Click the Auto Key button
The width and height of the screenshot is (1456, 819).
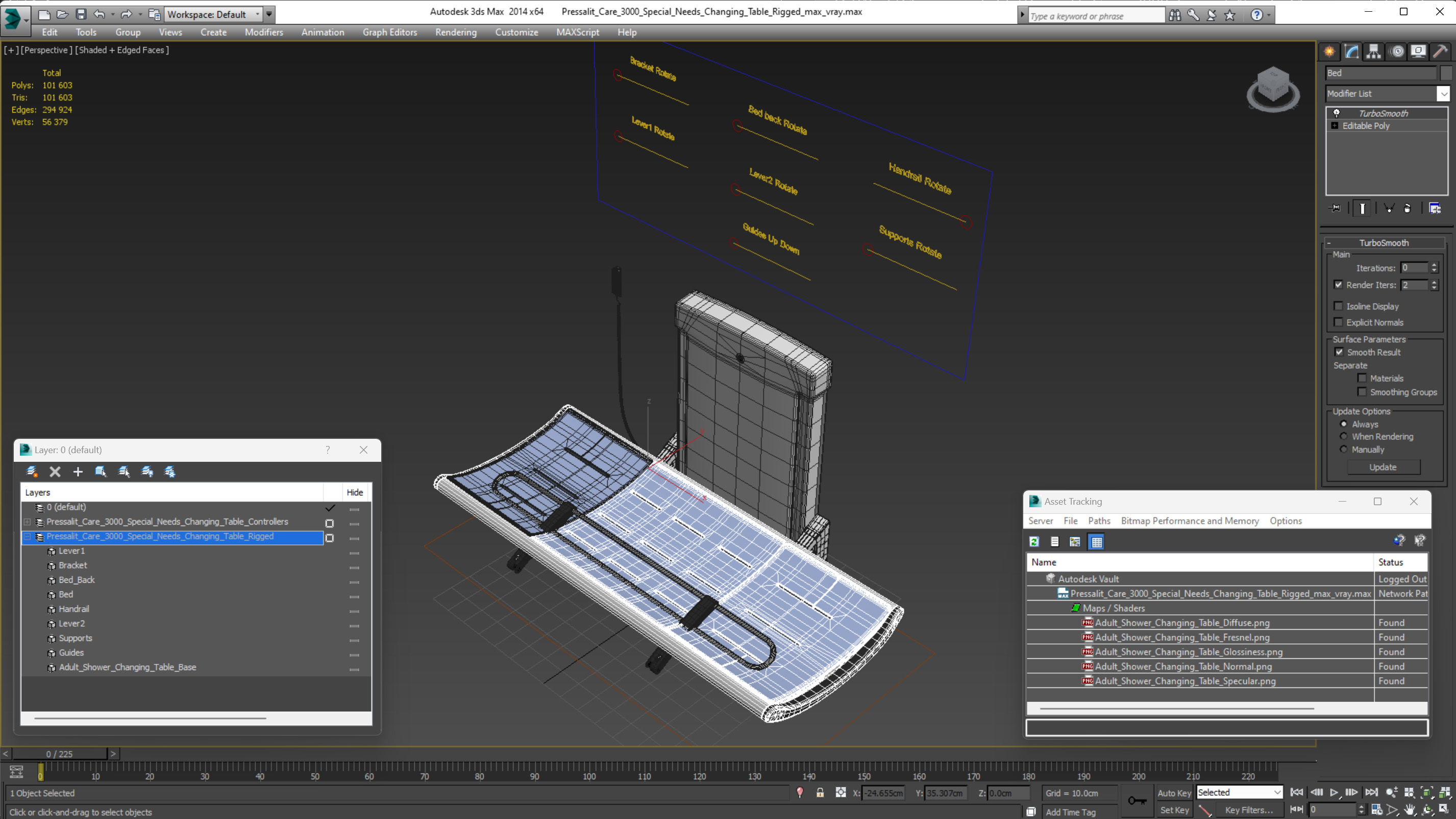[x=1173, y=793]
